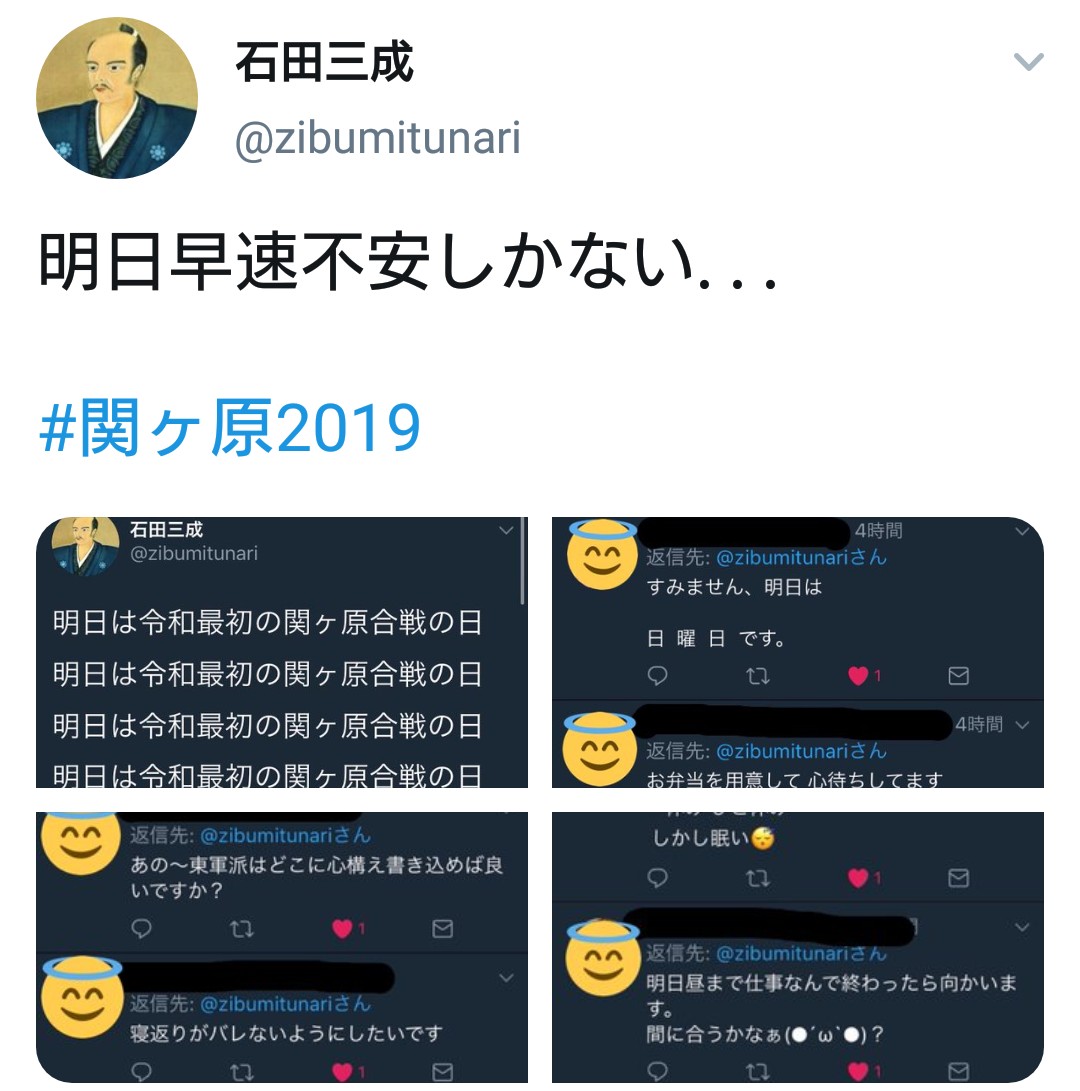The image size is (1080, 1091).
Task: Click the envelope icon under しかし眠い
Action: click(958, 878)
